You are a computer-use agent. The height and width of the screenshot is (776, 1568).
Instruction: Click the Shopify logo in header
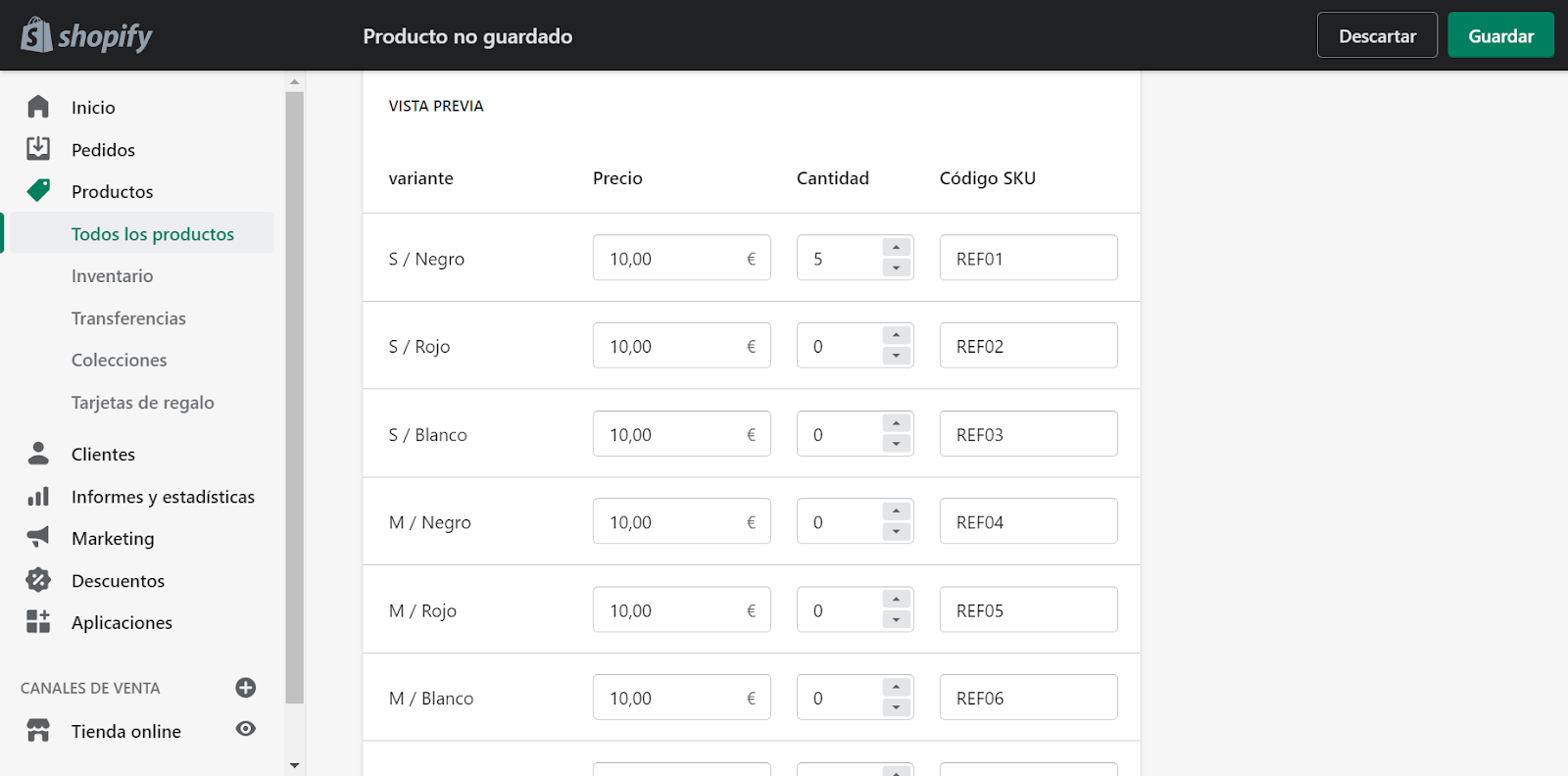pos(86,36)
